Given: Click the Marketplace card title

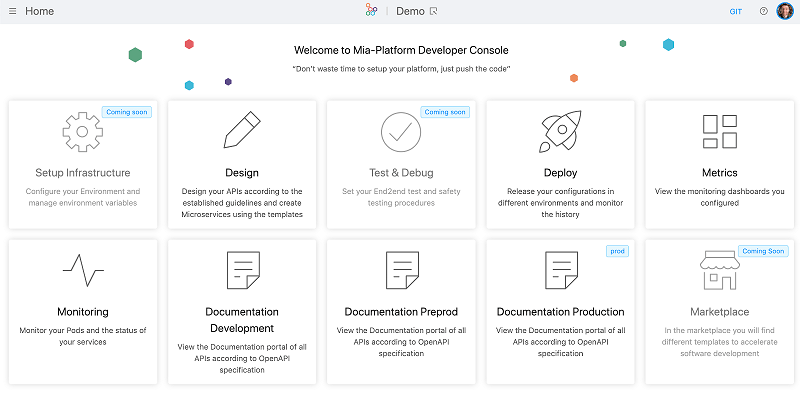Looking at the screenshot, I should (719, 312).
